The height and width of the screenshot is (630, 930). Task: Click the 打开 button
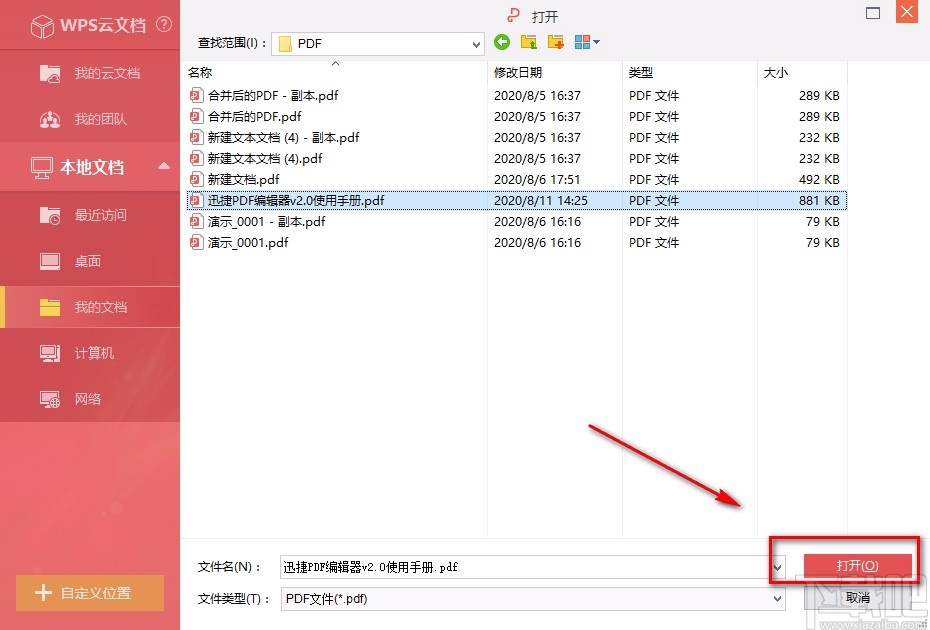coord(856,565)
